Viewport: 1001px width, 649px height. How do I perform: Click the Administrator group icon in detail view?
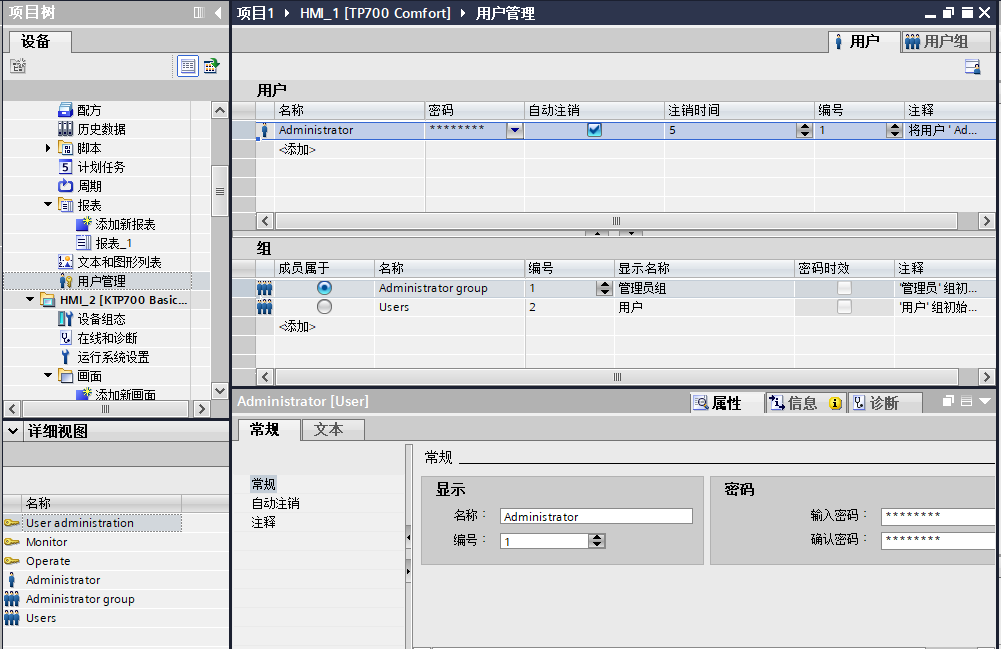(11, 599)
